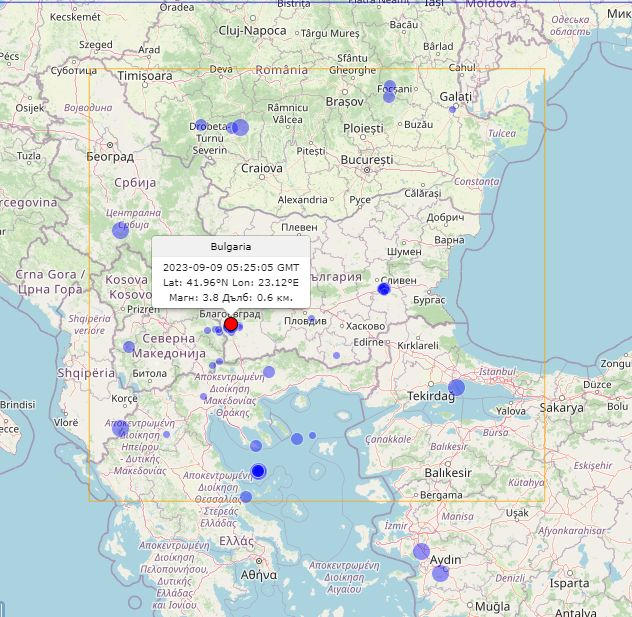
Task: Select the small marker south of Хасково
Action: (x=337, y=355)
